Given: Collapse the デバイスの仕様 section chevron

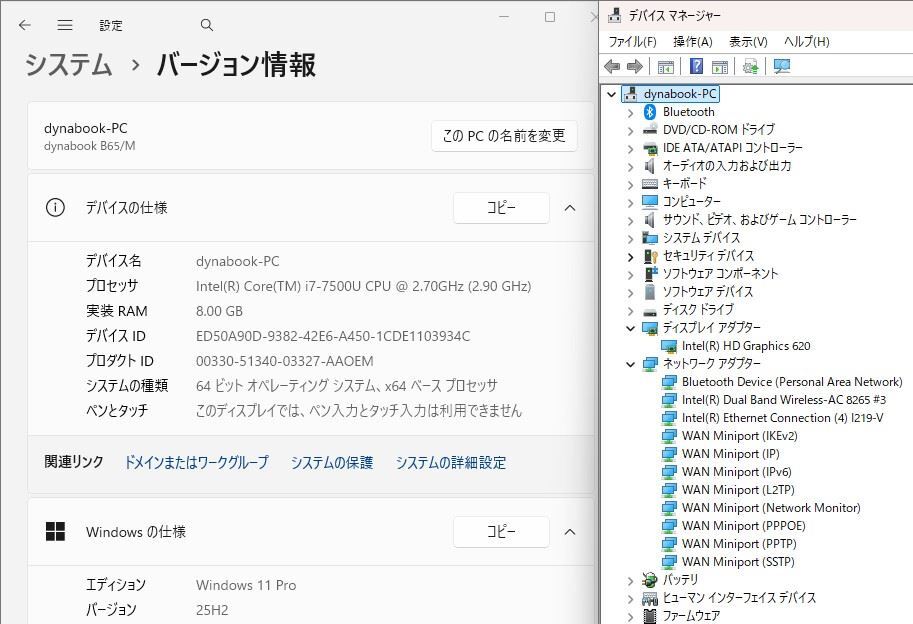Looking at the screenshot, I should 569,208.
